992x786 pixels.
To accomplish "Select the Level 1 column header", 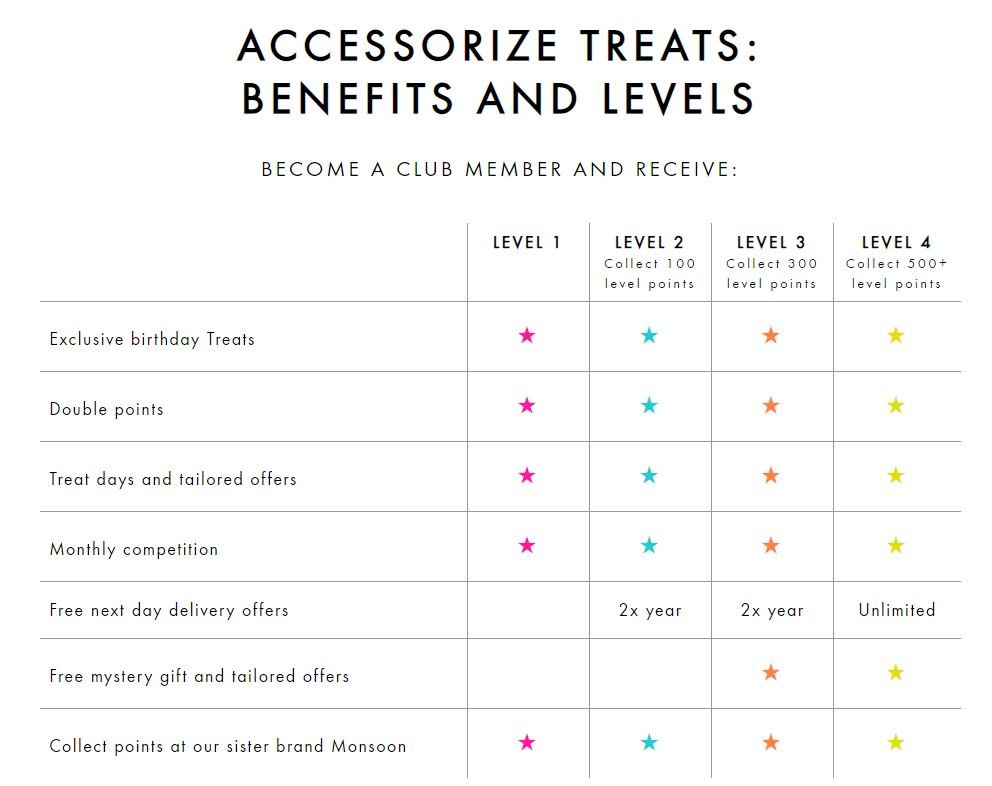I will [x=527, y=243].
